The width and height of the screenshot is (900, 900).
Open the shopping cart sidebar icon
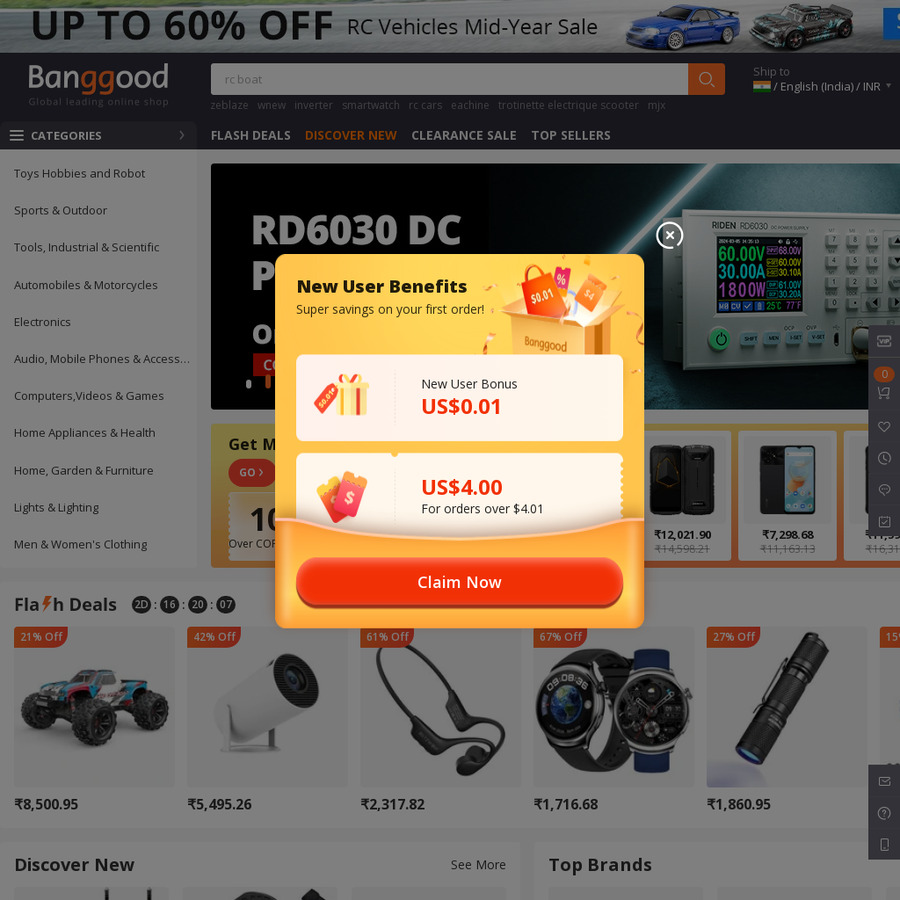(884, 393)
